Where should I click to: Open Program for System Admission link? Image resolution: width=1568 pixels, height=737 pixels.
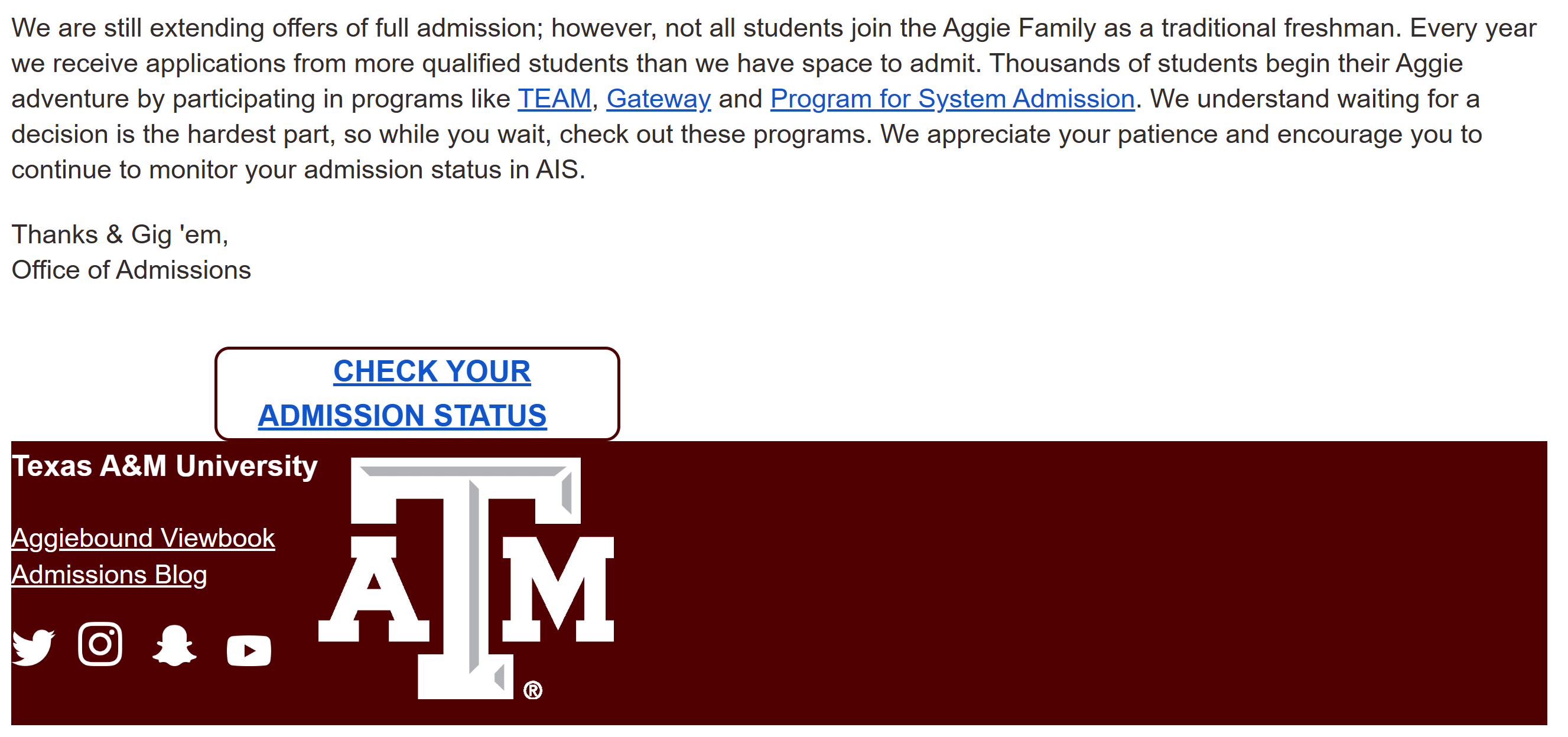coord(952,99)
